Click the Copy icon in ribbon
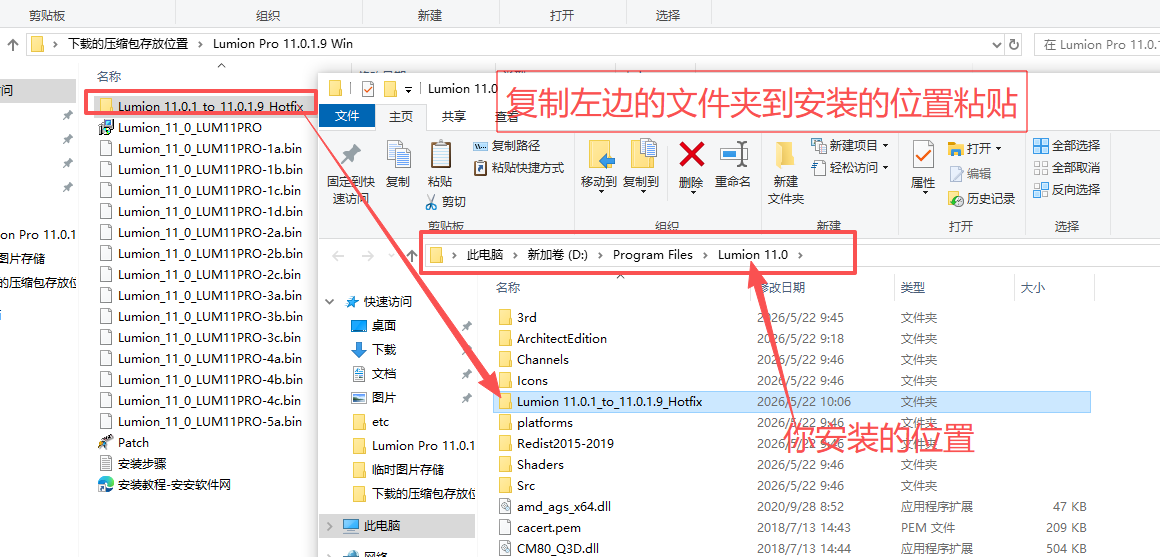 [x=398, y=155]
